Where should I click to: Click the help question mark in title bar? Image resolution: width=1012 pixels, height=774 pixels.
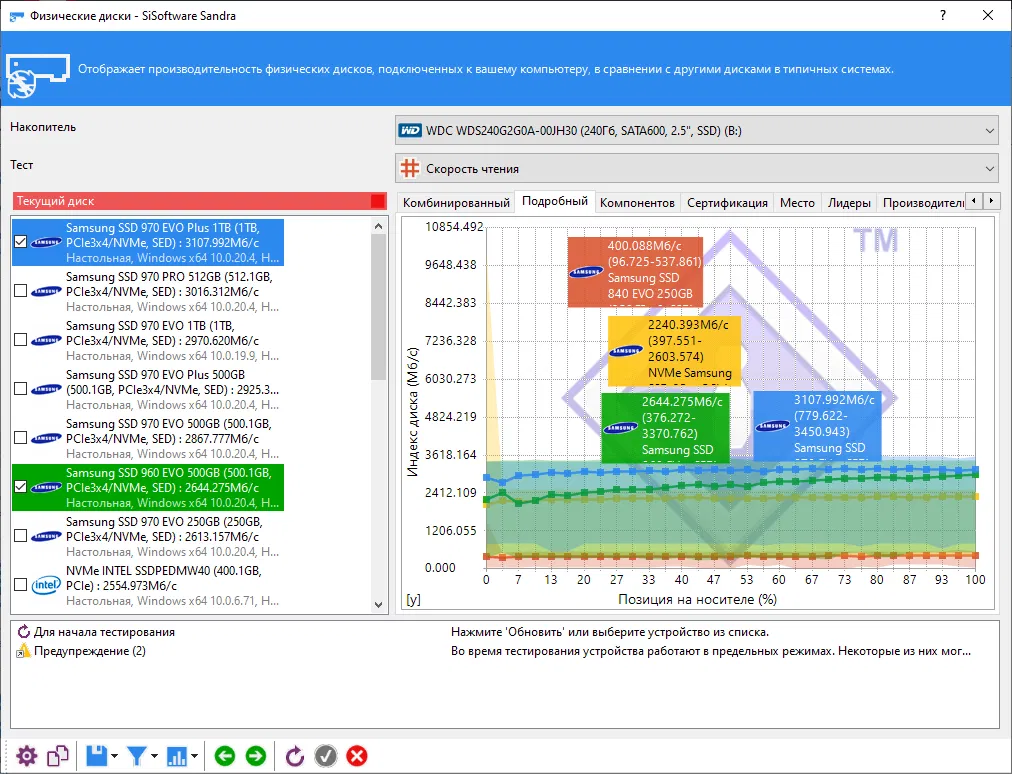click(943, 15)
